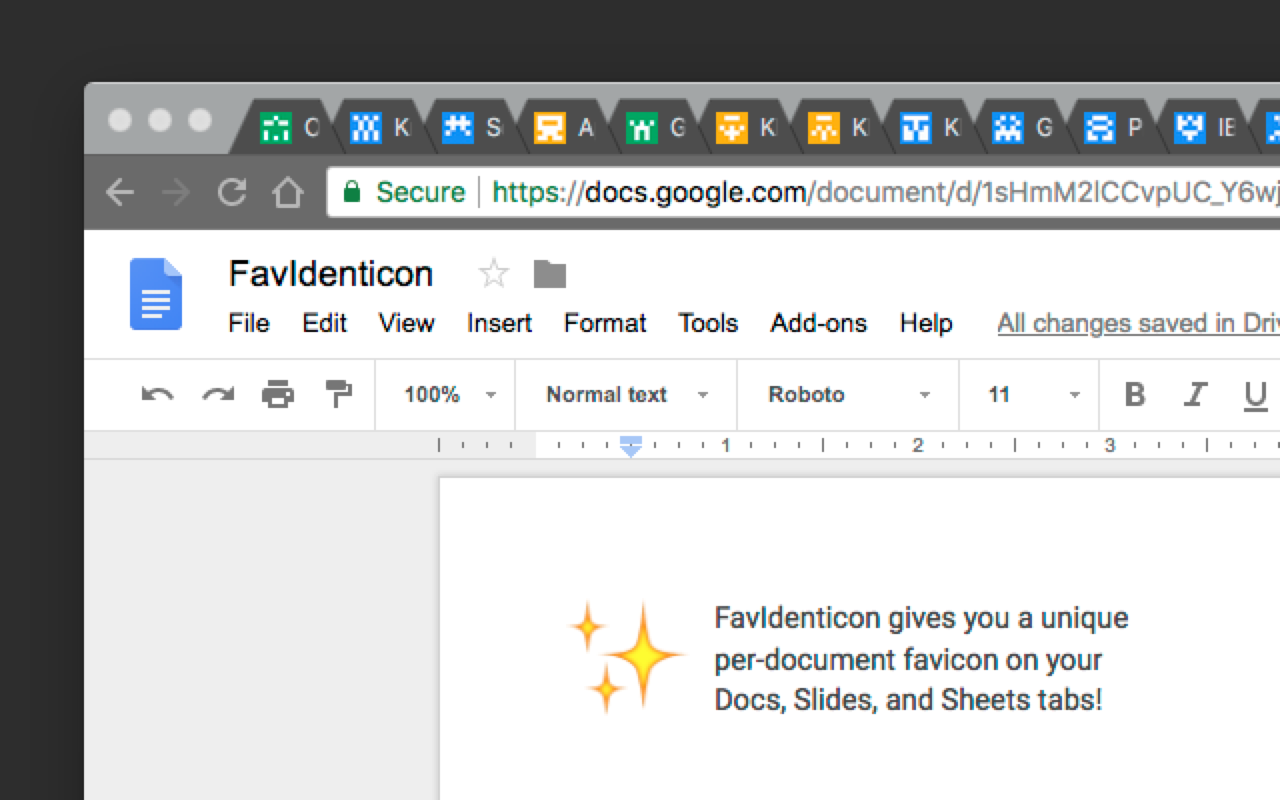Open the Add-ons menu
Screen dimensions: 1280x800
click(818, 323)
